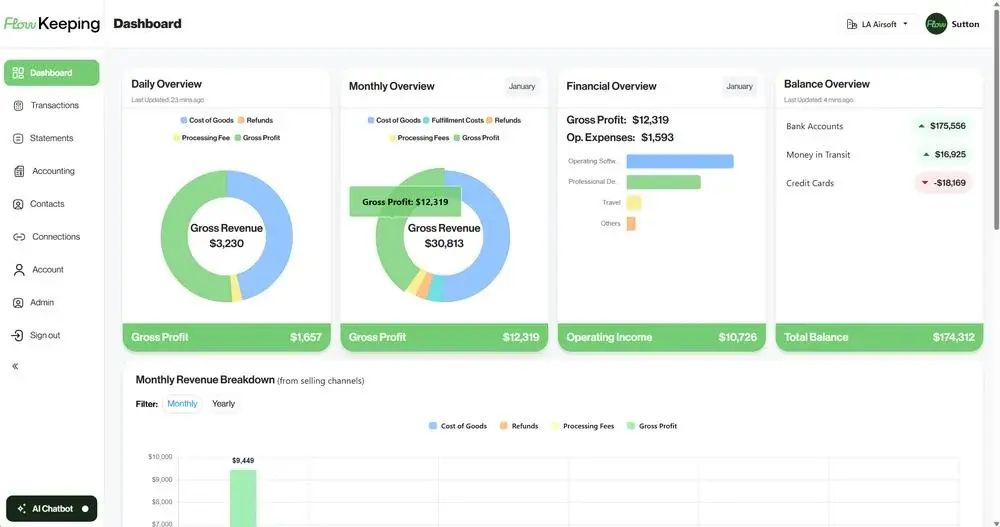The width and height of the screenshot is (1000, 527).
Task: Toggle Refunds legend in Daily Overview
Action: [255, 120]
